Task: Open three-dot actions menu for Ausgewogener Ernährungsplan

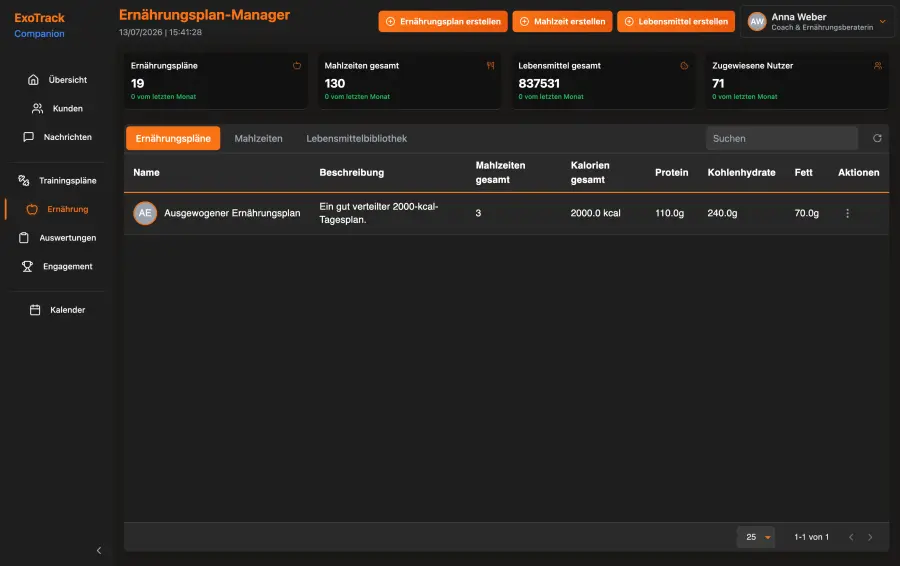Action: (x=847, y=213)
